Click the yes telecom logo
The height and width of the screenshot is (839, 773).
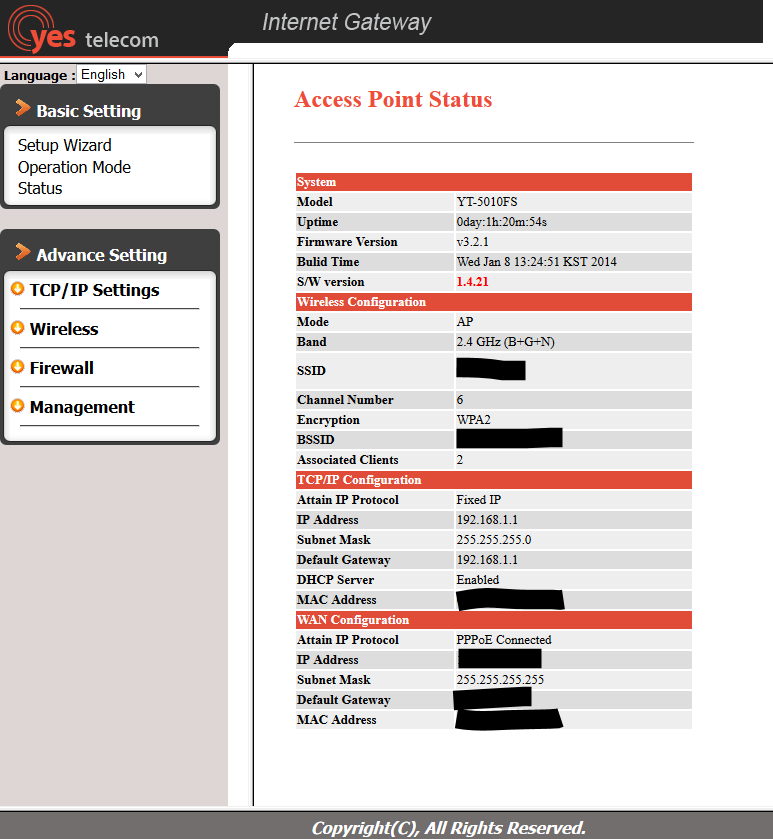pyautogui.click(x=82, y=30)
